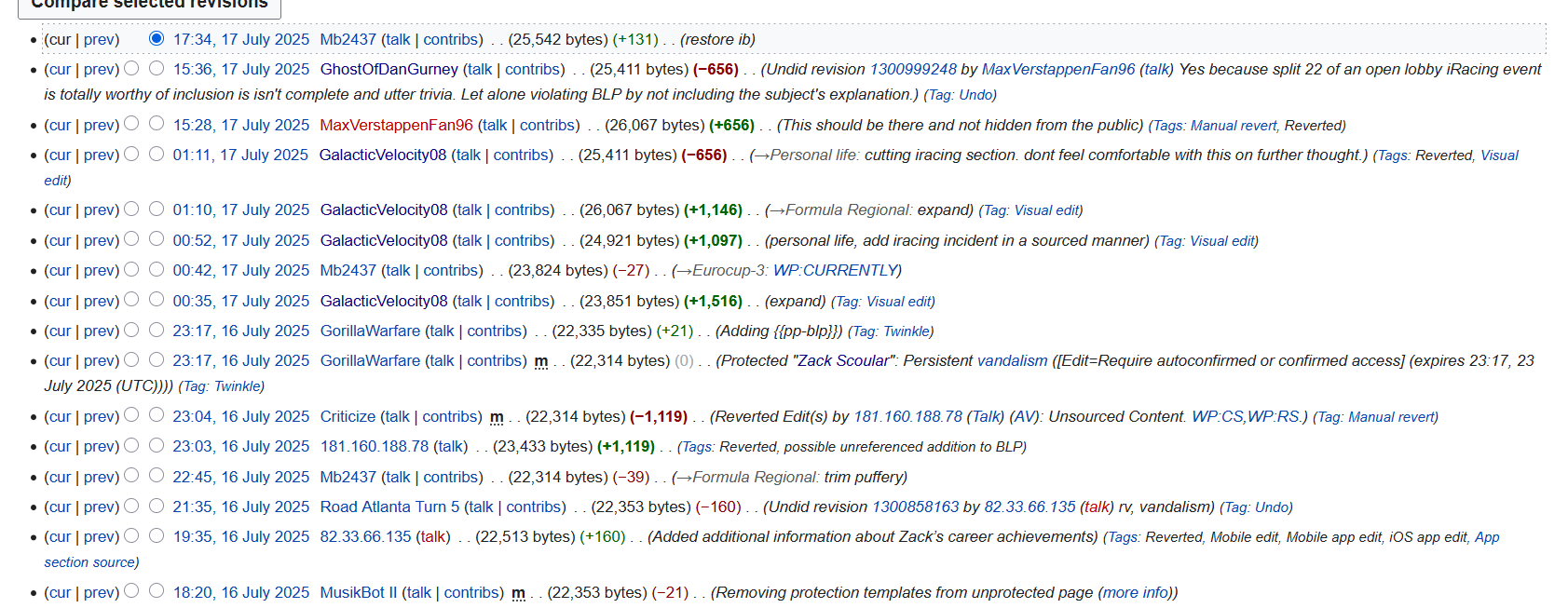Open 181.160.188.78 contributor link at 23:03 revision

[375, 446]
